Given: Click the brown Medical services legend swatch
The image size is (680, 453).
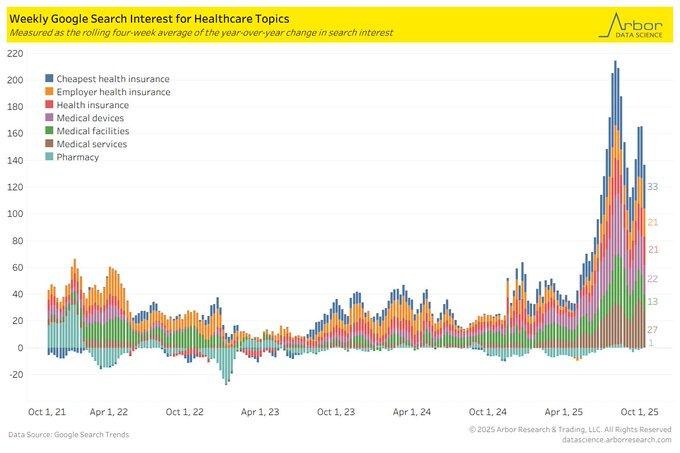Looking at the screenshot, I should [x=49, y=144].
